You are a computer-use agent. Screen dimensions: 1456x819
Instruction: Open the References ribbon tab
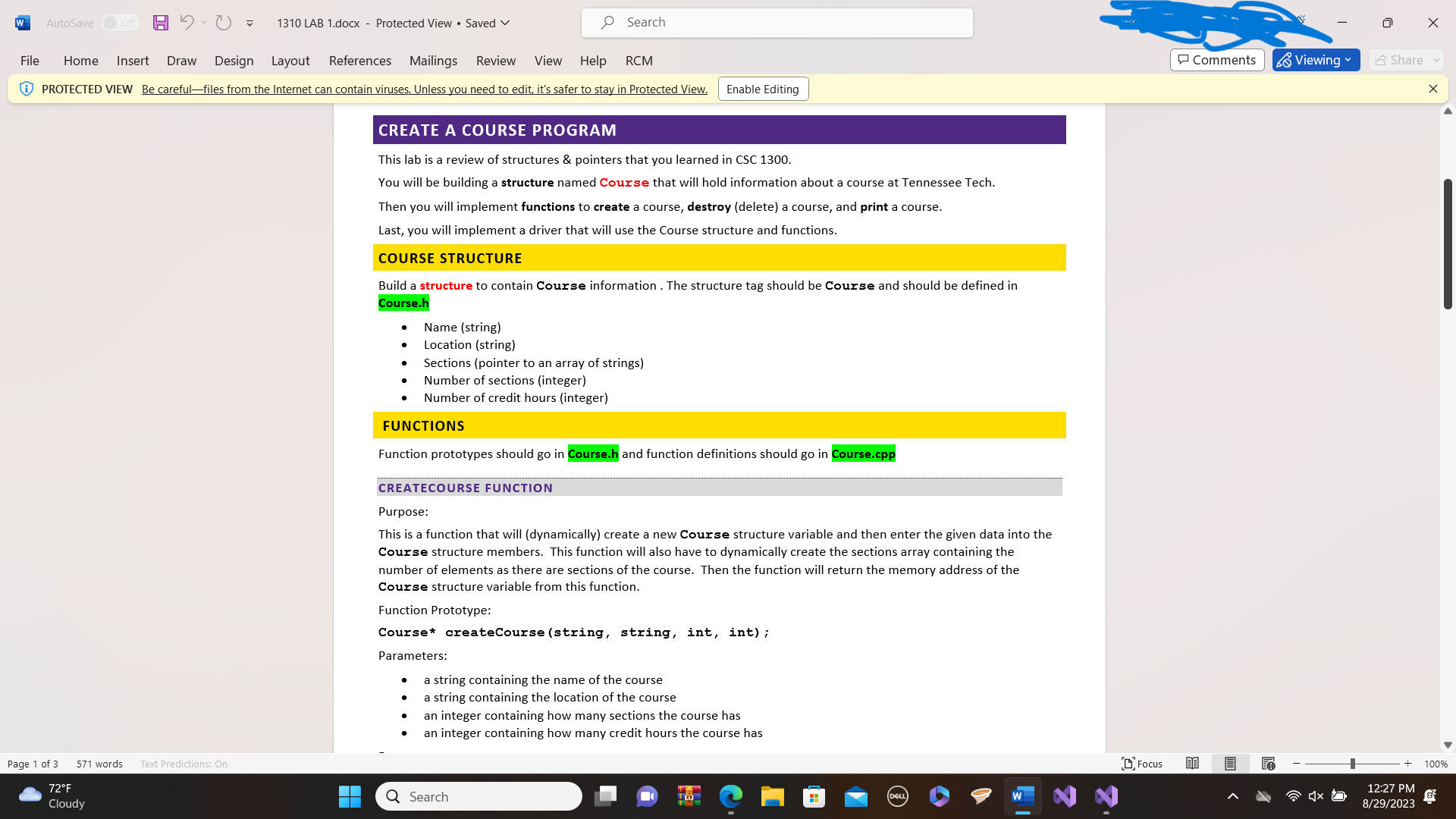pos(359,61)
